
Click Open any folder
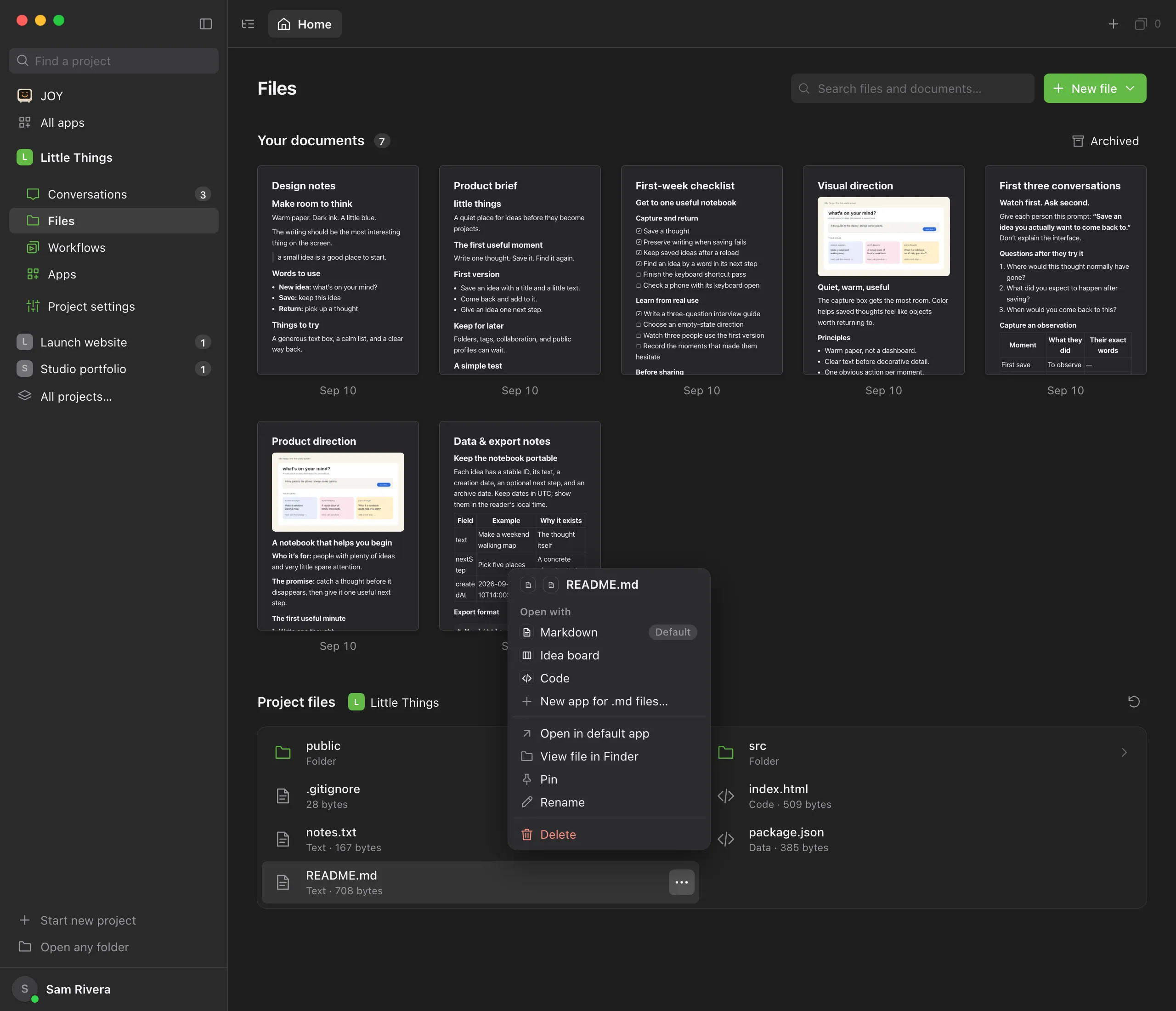pyautogui.click(x=113, y=947)
